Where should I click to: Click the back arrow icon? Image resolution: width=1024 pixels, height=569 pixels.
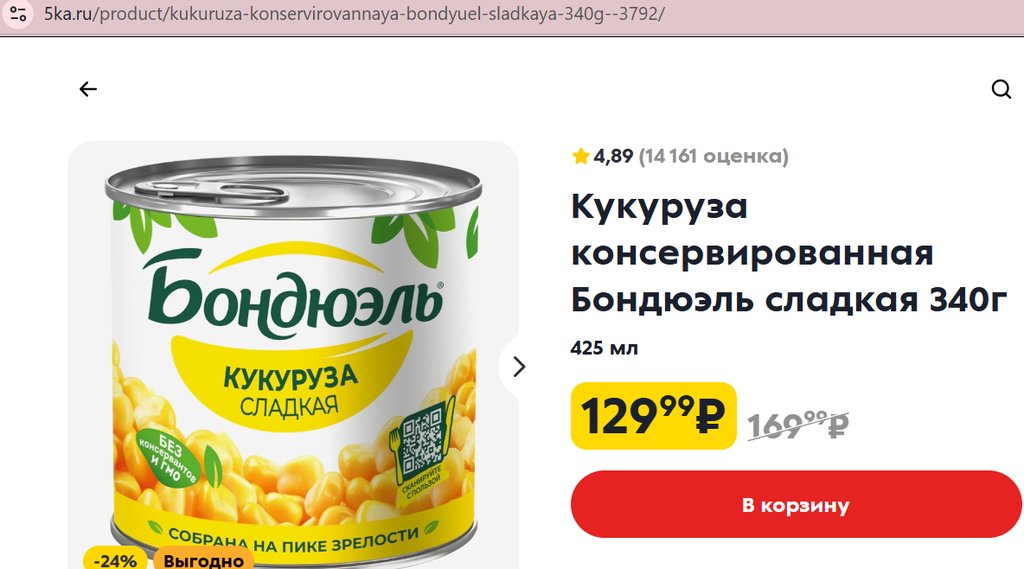tap(88, 89)
